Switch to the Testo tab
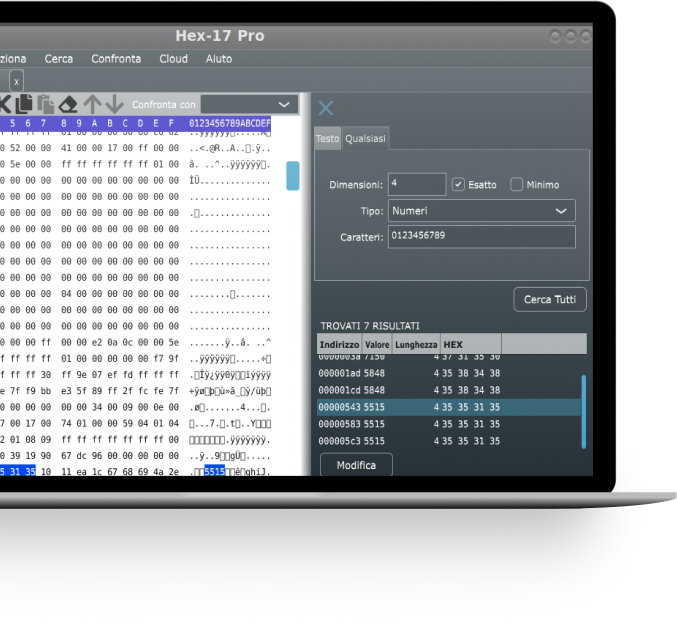The image size is (677, 625). click(x=327, y=139)
